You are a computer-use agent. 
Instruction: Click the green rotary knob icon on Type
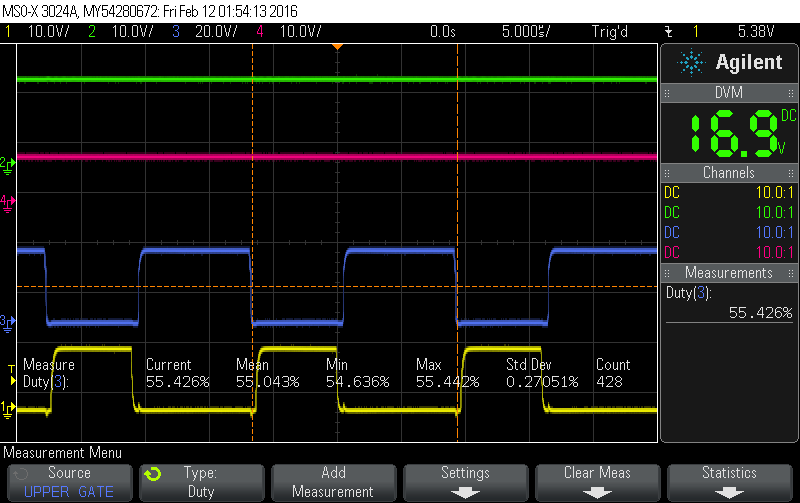(x=153, y=474)
